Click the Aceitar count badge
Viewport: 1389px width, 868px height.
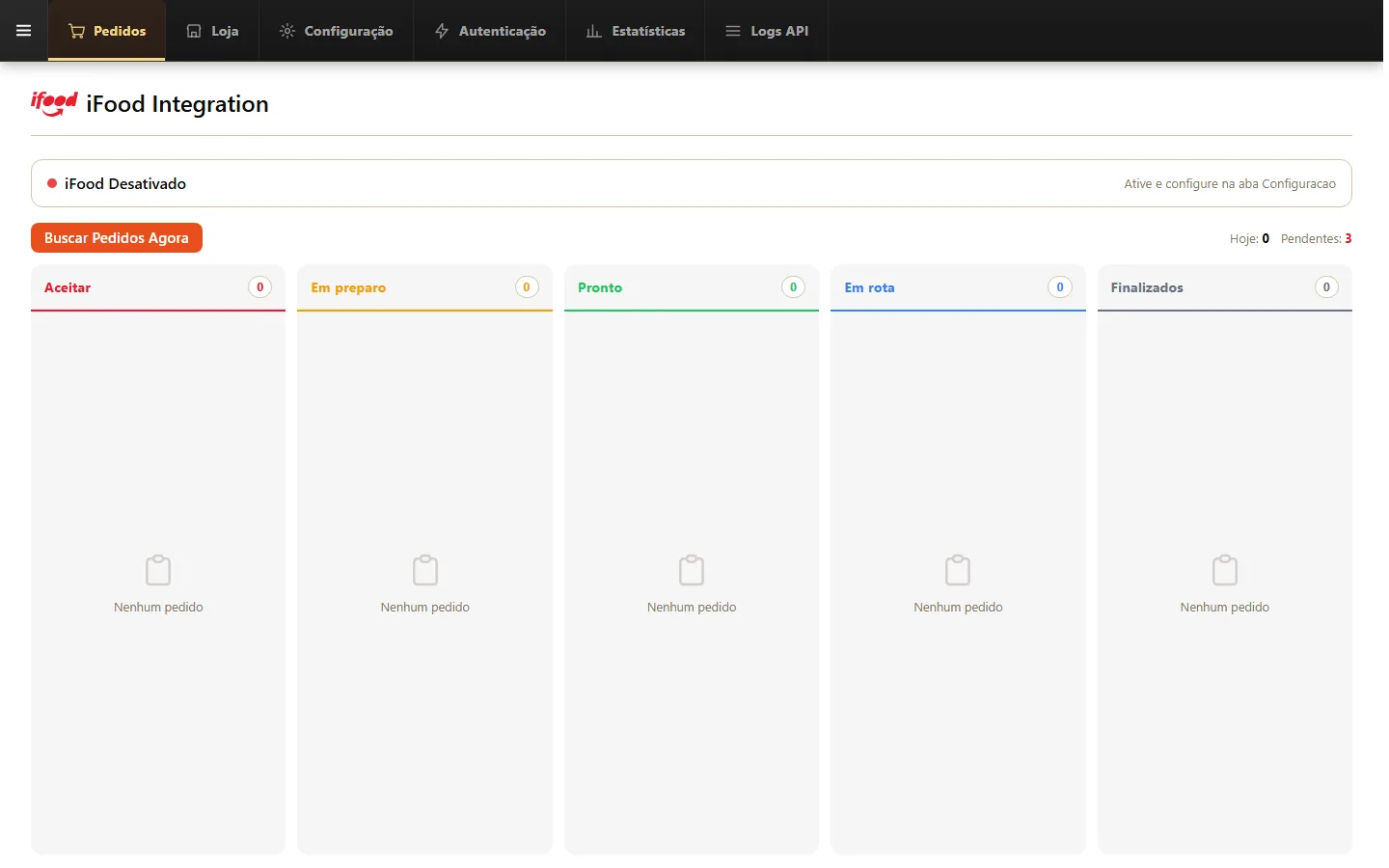point(259,287)
